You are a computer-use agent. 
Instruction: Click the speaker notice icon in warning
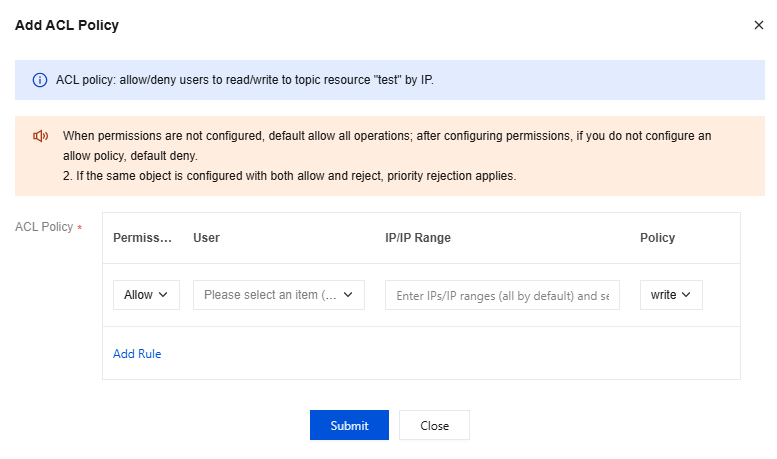pos(40,136)
